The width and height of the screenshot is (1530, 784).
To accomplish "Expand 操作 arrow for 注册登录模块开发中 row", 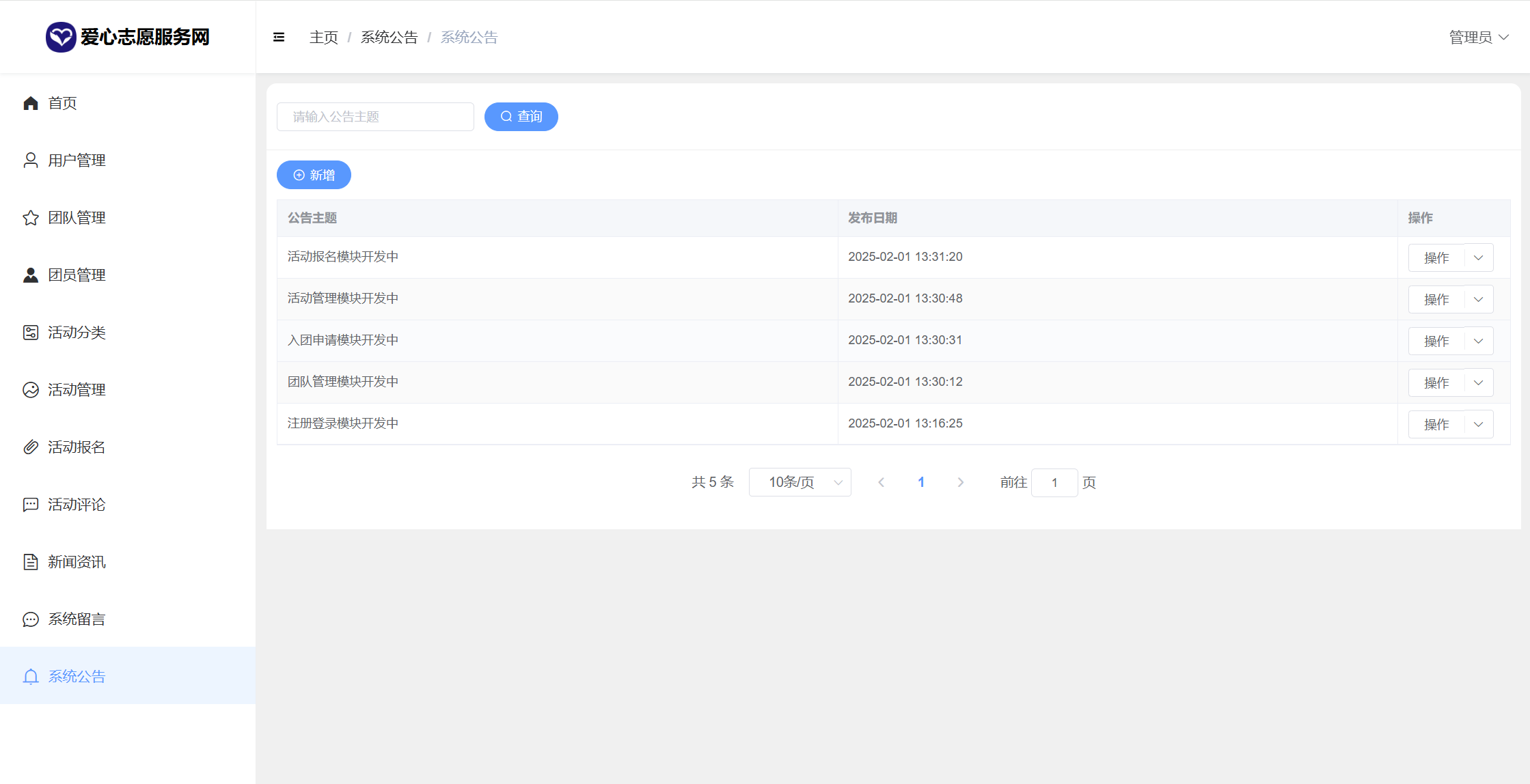I will coord(1478,425).
